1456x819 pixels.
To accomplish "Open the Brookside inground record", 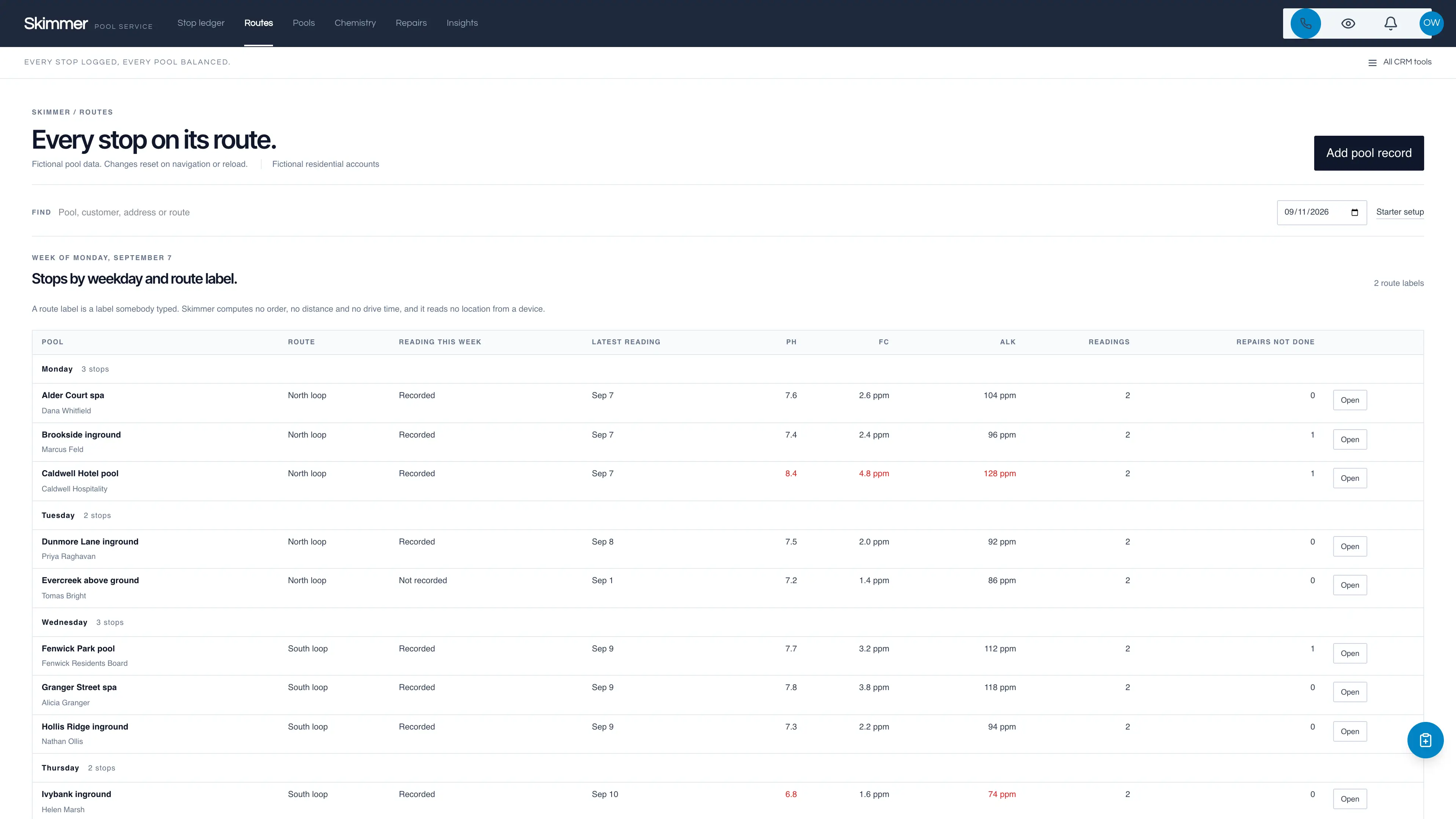I will [x=1349, y=440].
